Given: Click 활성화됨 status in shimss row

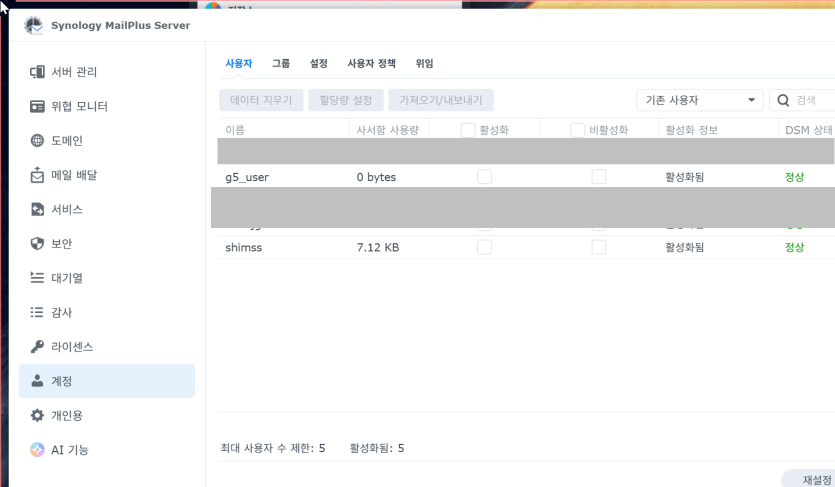Looking at the screenshot, I should click(x=684, y=247).
